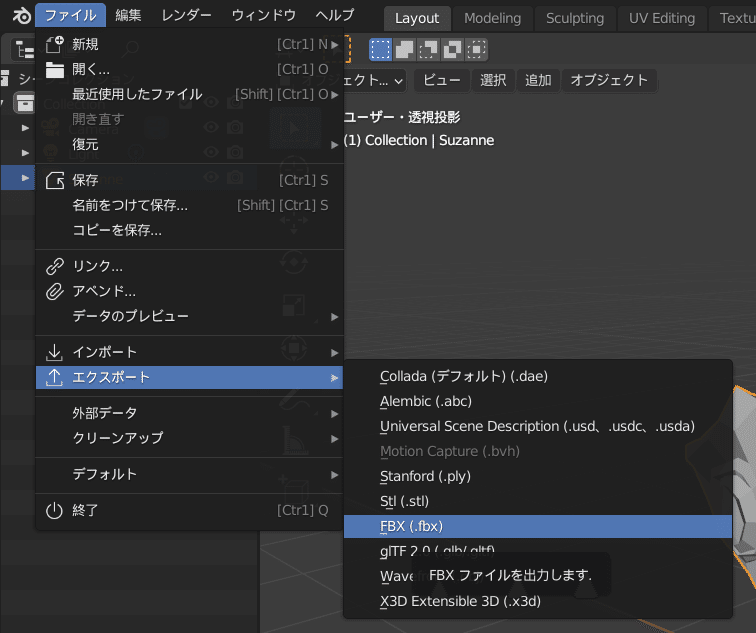Viewport: 756px width, 633px height.
Task: Export as Stanford (.ply)
Action: point(538,476)
